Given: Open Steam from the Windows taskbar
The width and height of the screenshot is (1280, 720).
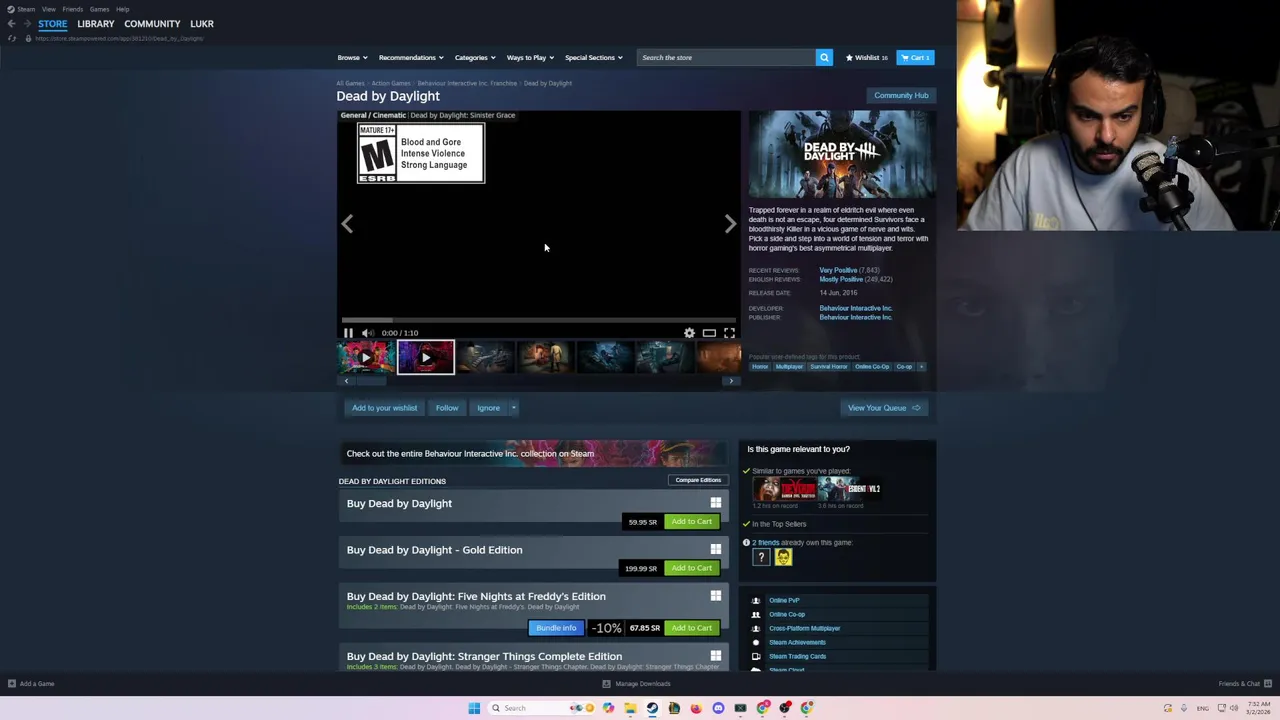Looking at the screenshot, I should (652, 708).
